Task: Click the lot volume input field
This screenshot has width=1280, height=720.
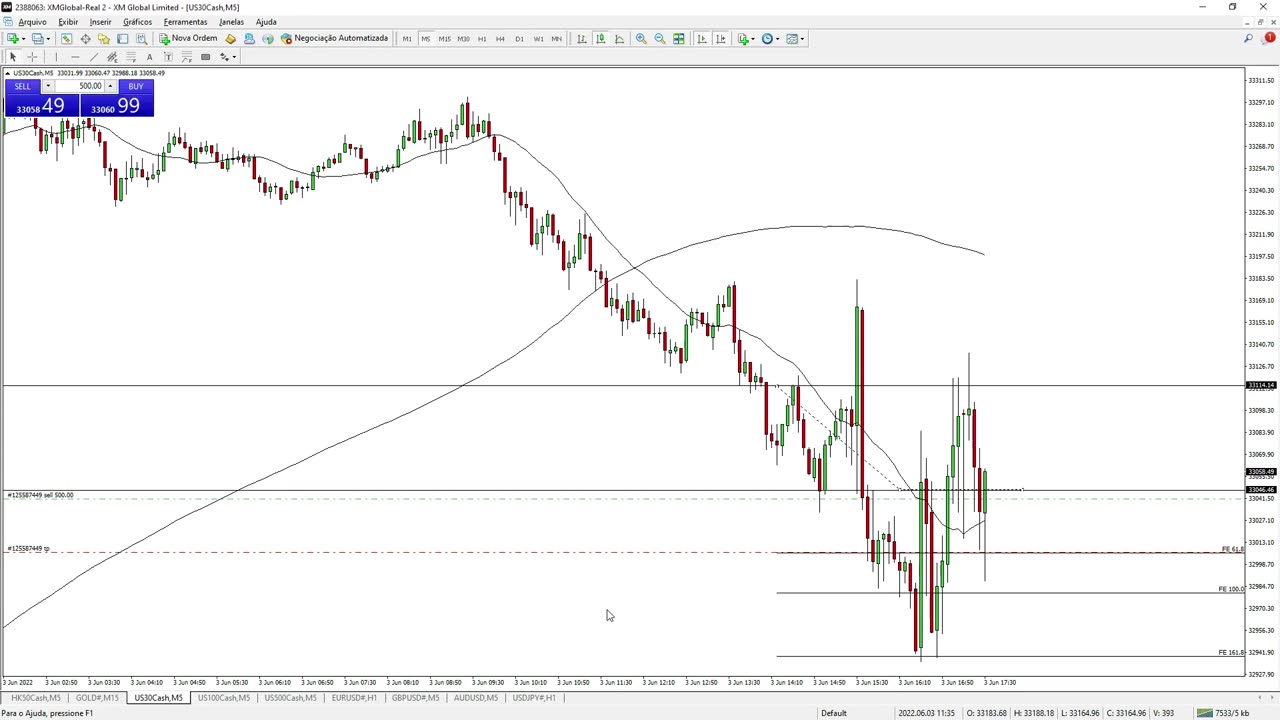Action: [79, 86]
